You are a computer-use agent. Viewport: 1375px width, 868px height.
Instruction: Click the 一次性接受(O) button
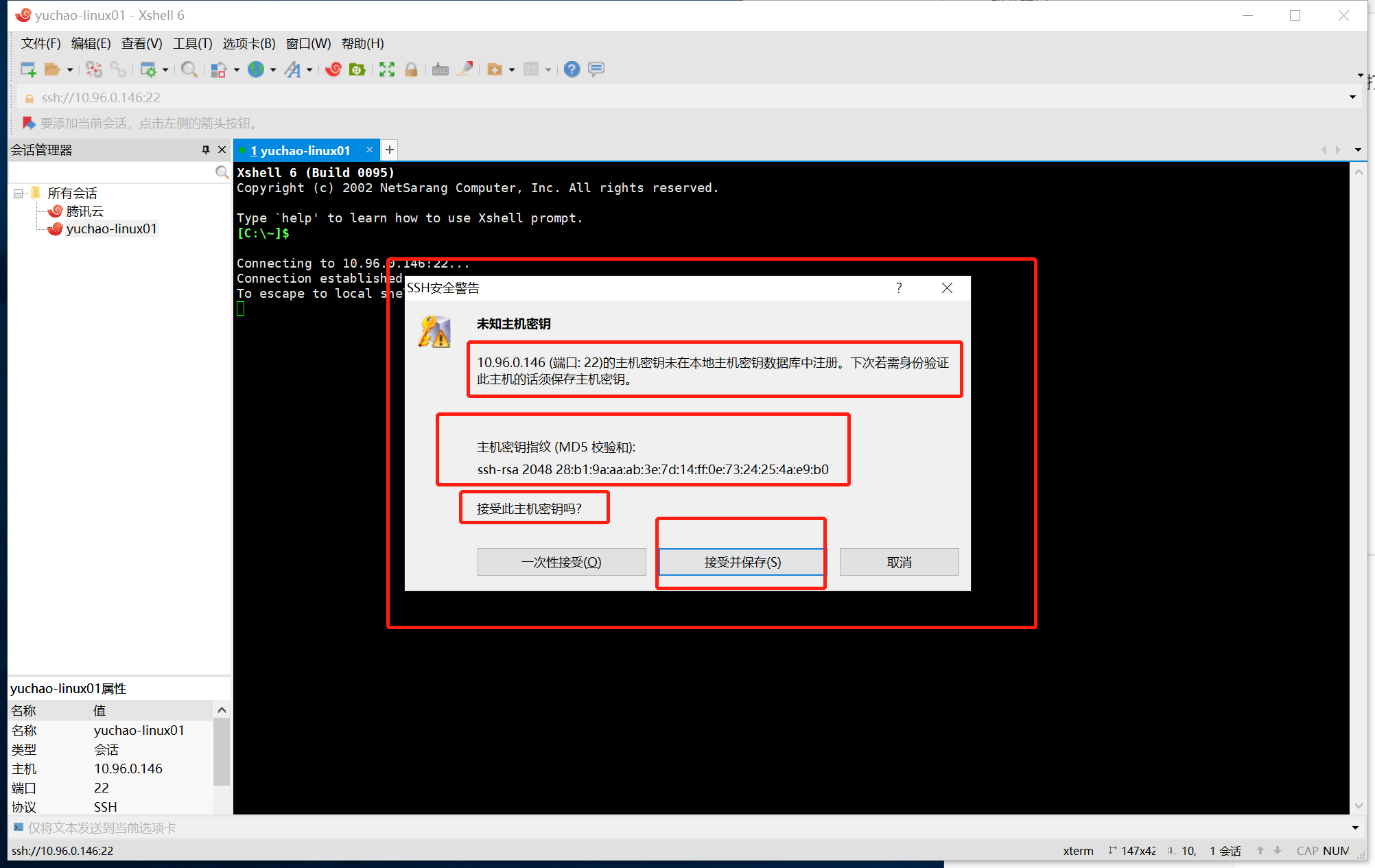(x=561, y=562)
